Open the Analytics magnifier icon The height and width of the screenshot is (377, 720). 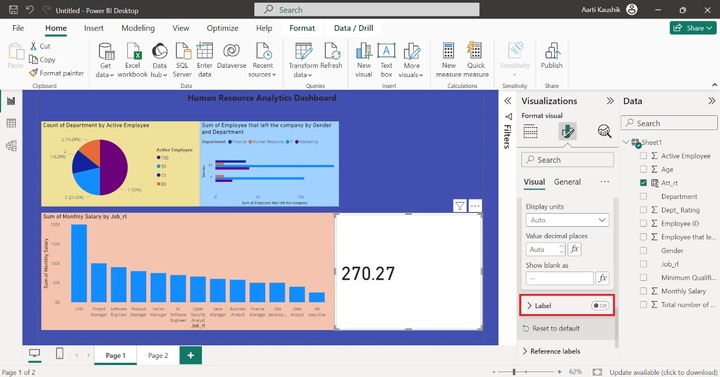(604, 131)
